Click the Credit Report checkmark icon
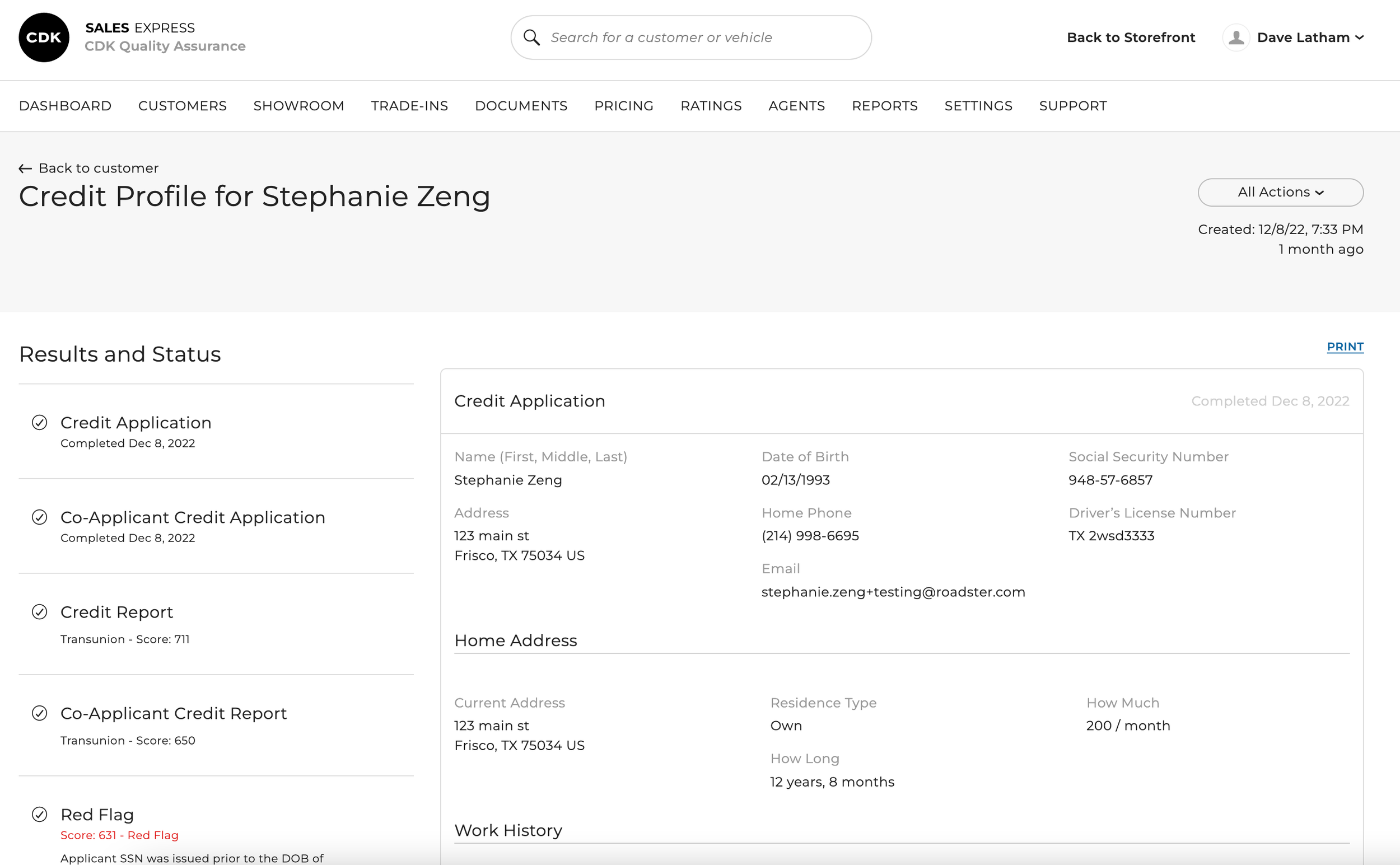Image resolution: width=1400 pixels, height=865 pixels. [39, 611]
